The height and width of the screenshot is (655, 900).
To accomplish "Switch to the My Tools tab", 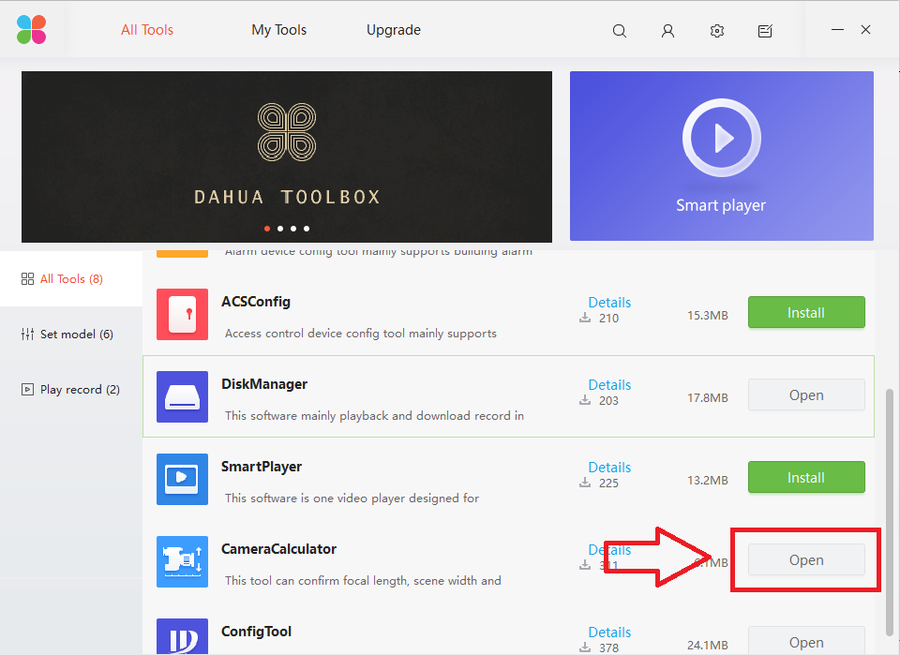I will pyautogui.click(x=279, y=30).
